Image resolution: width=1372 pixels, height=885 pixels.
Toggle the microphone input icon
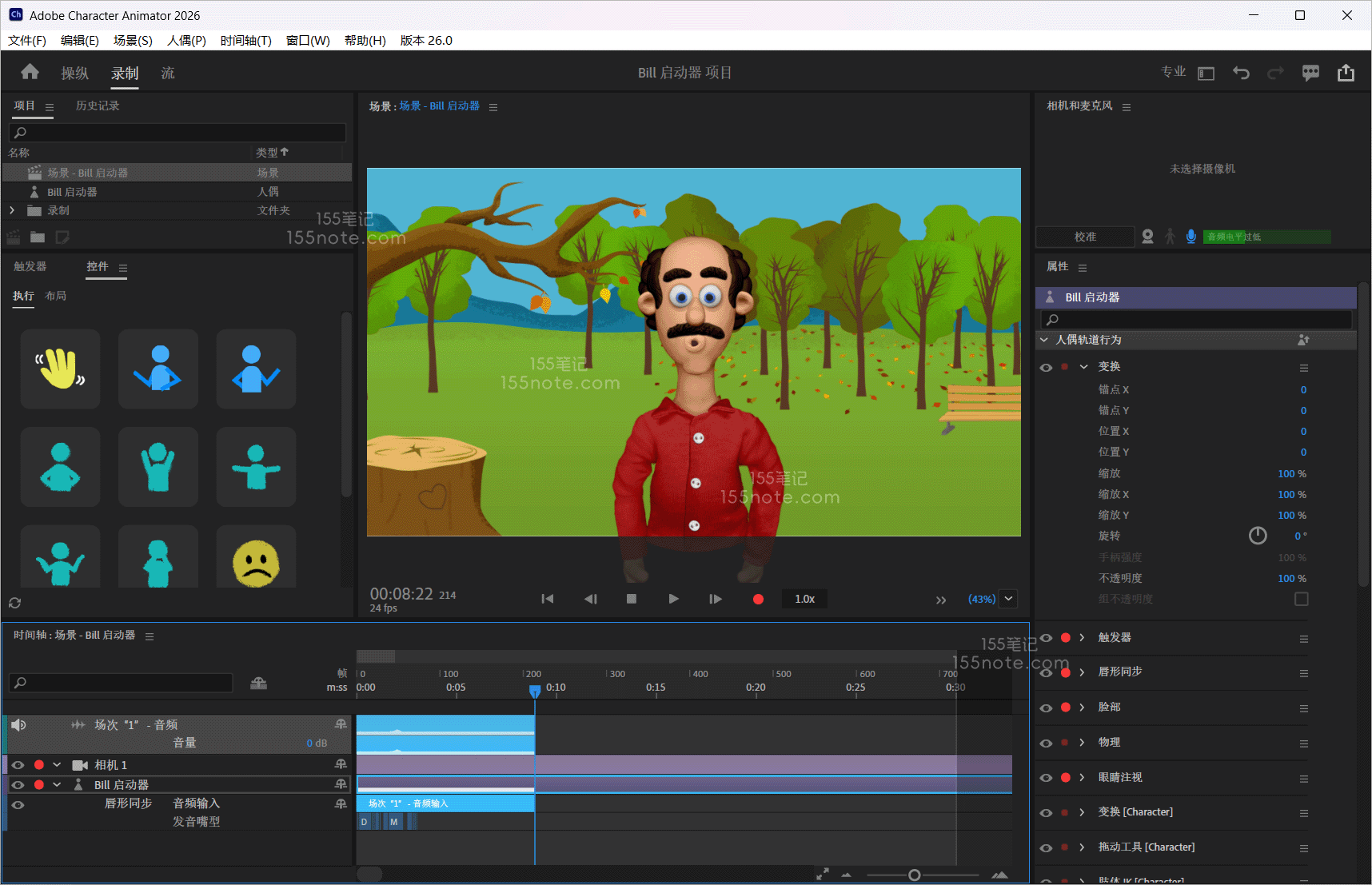coord(1191,237)
